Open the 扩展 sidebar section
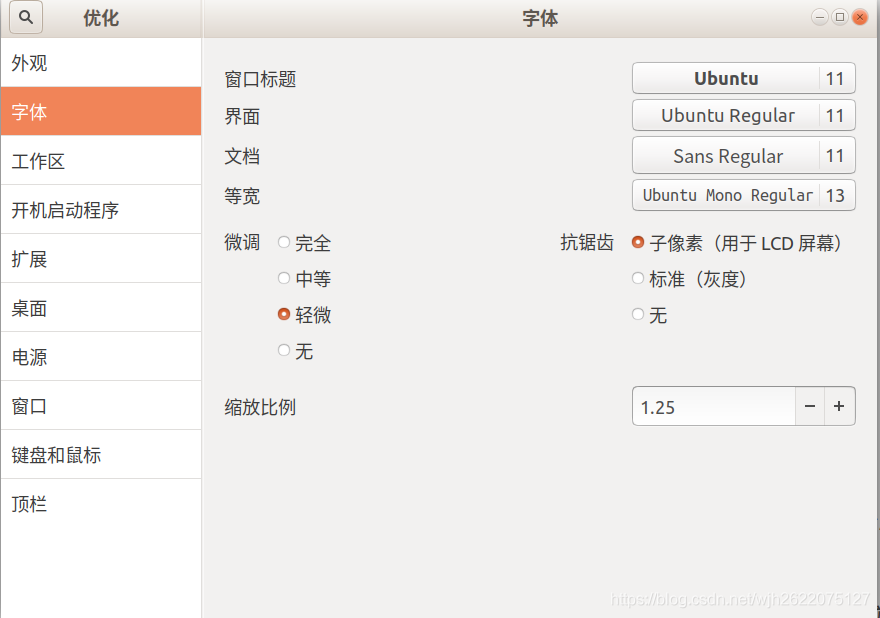880x618 pixels. (100, 259)
